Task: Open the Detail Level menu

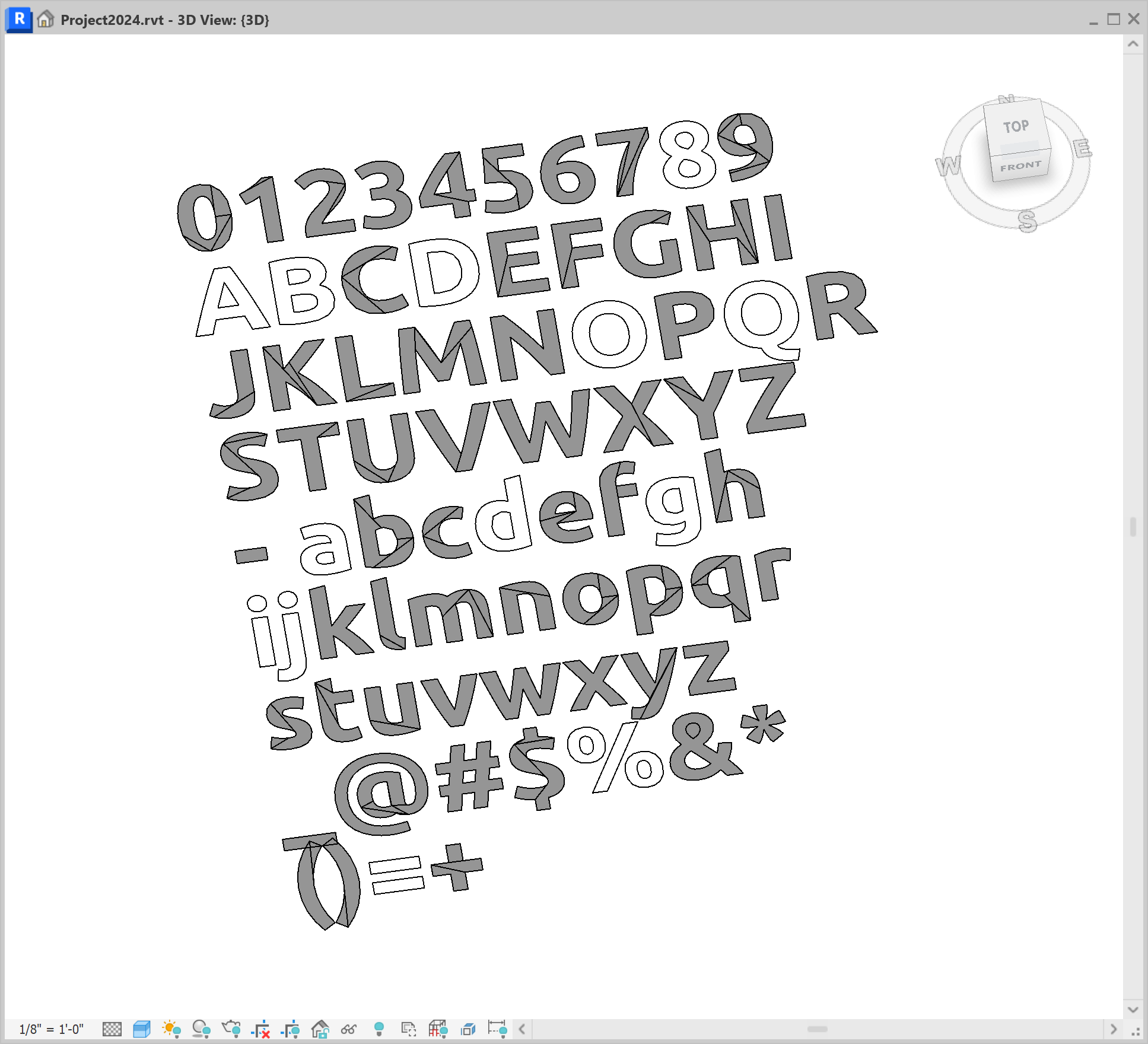Action: coord(112,1029)
